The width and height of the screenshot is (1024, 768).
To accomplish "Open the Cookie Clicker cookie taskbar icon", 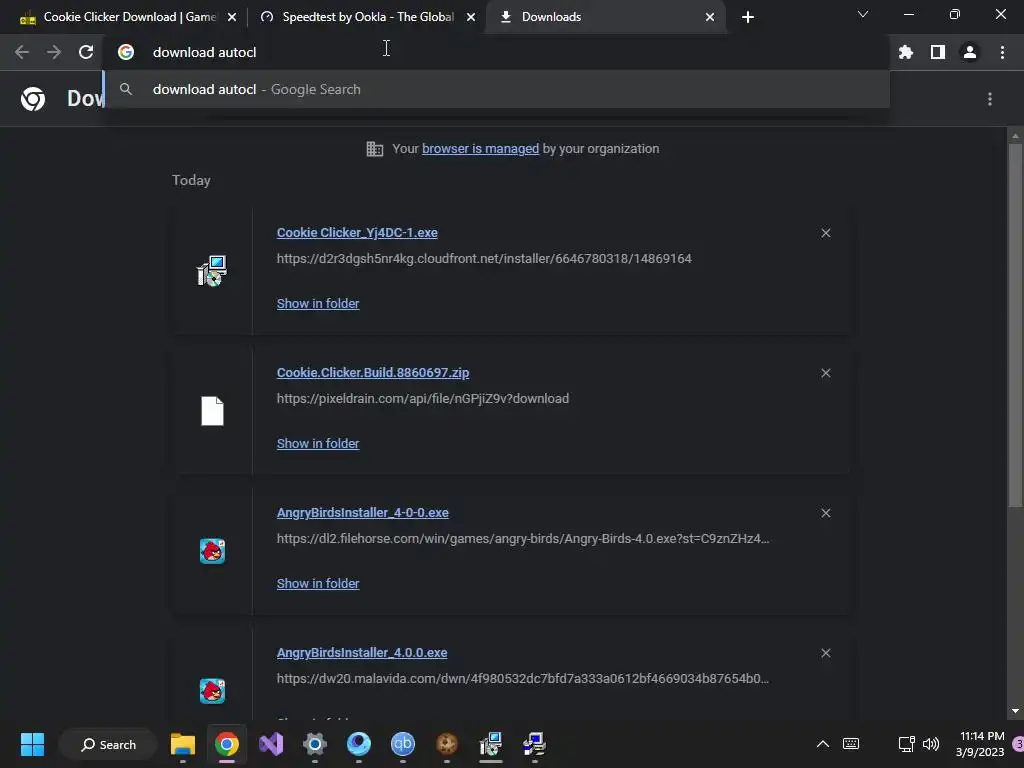I will (447, 744).
